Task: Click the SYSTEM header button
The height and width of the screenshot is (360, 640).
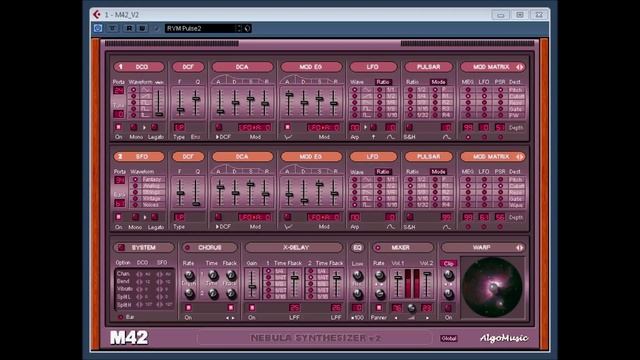Action: pyautogui.click(x=143, y=248)
